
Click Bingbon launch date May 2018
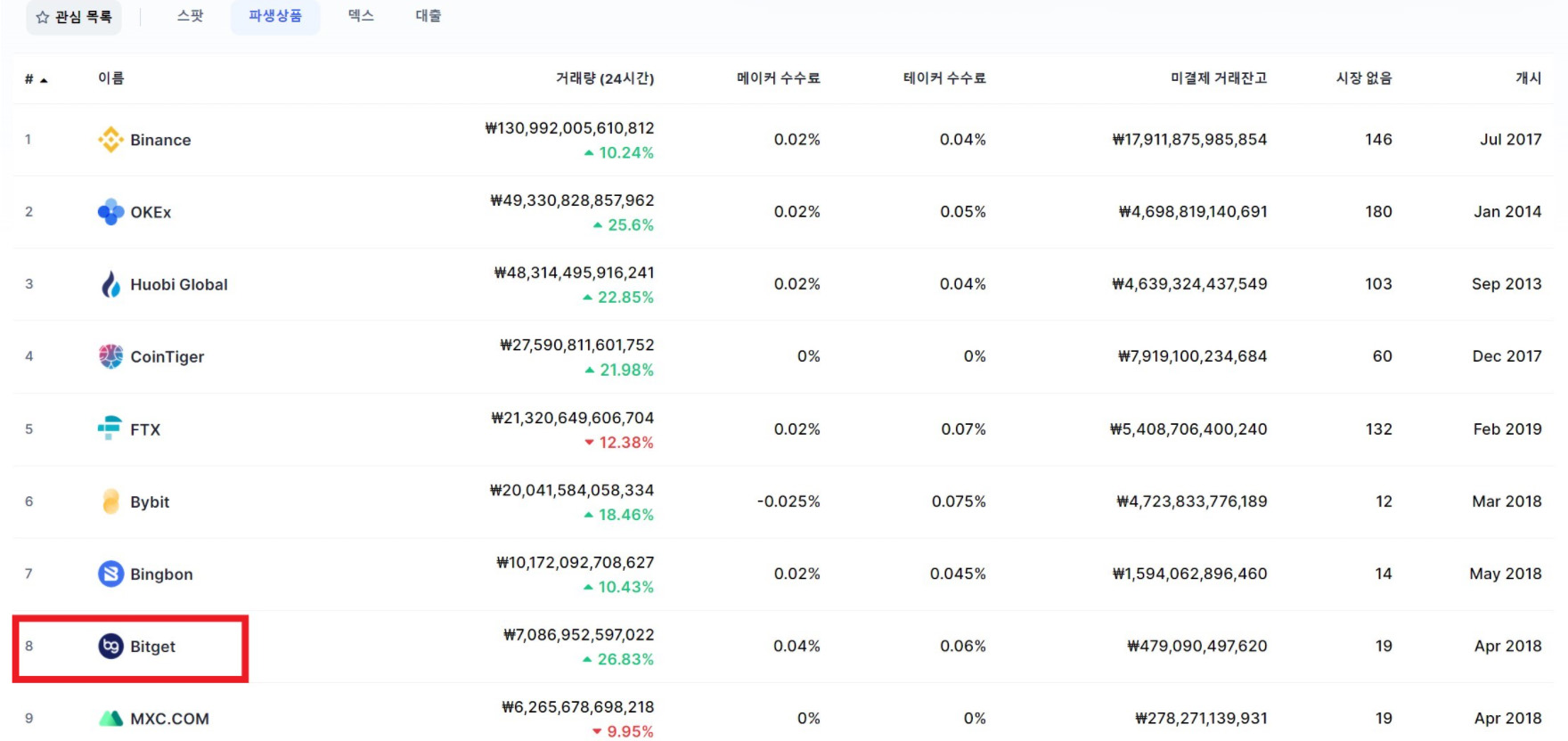(x=1506, y=574)
